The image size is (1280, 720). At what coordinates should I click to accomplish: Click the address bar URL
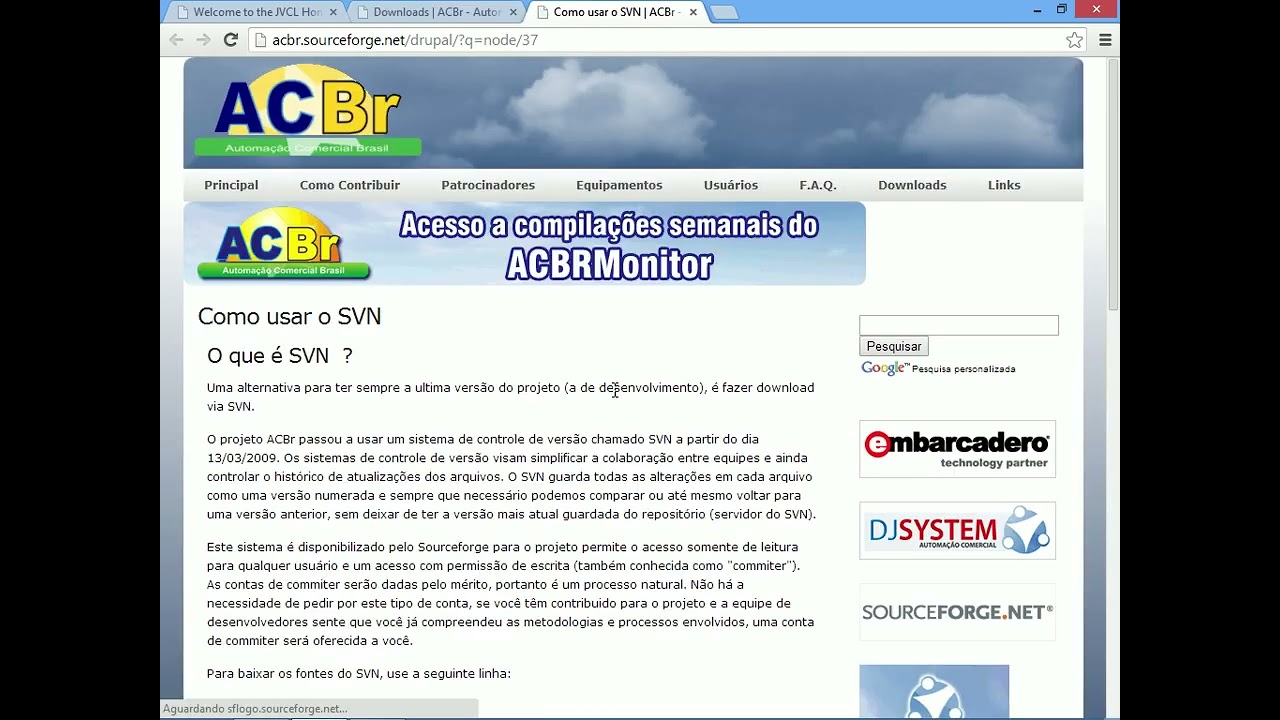[x=405, y=40]
